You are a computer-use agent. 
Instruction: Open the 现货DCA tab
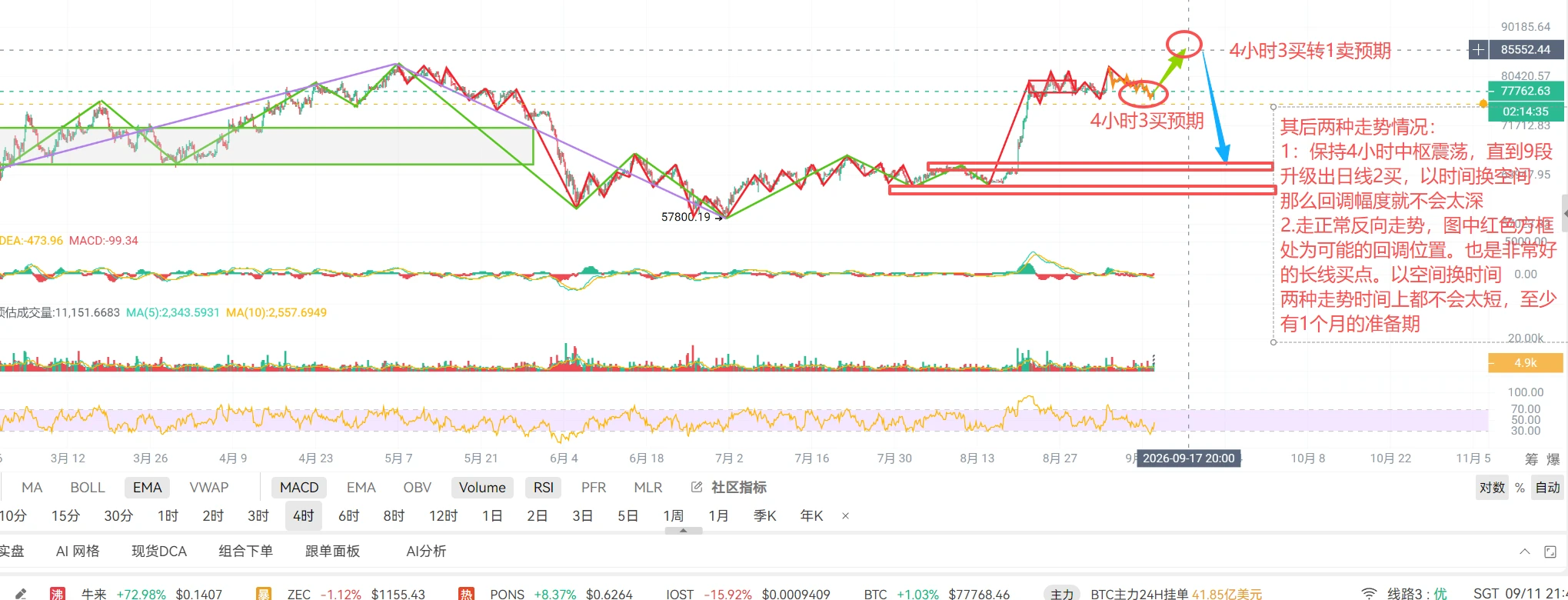tap(159, 552)
